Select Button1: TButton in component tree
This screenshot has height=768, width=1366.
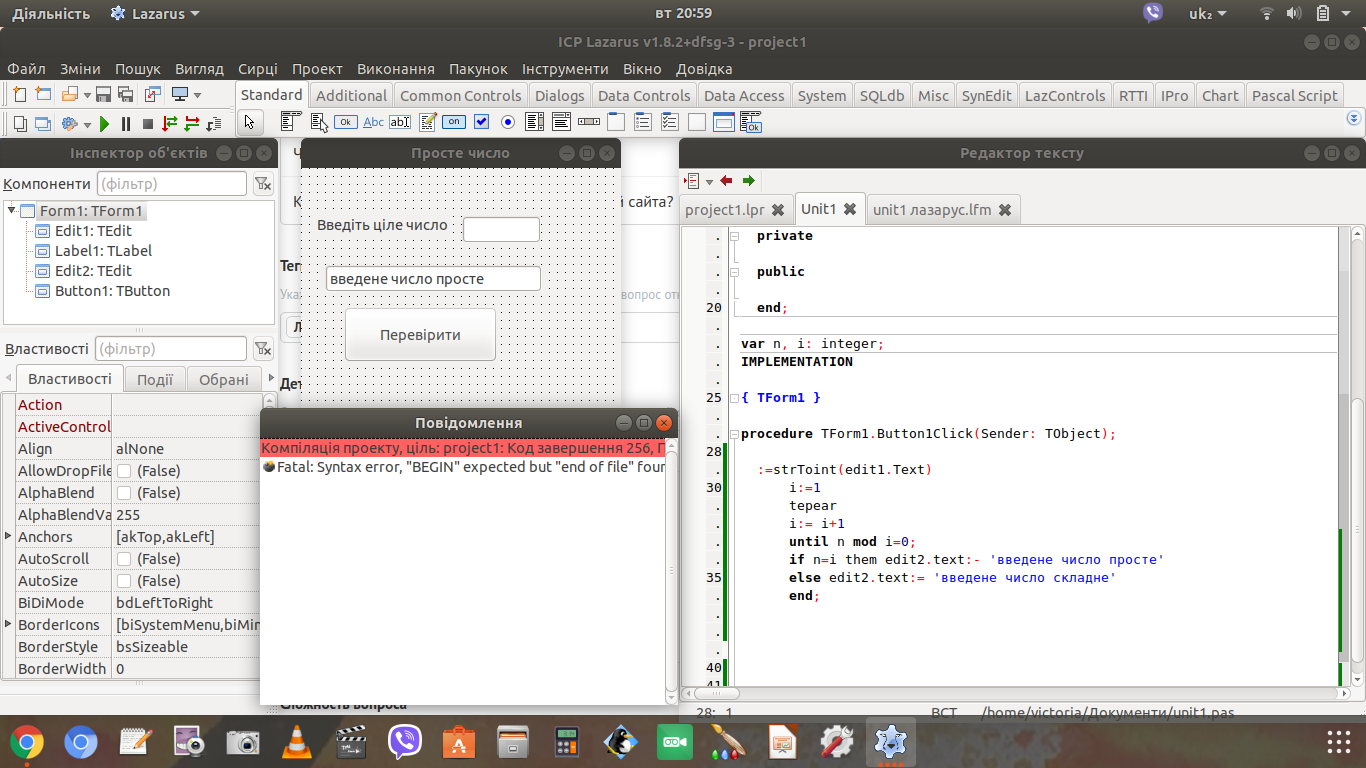(x=112, y=291)
